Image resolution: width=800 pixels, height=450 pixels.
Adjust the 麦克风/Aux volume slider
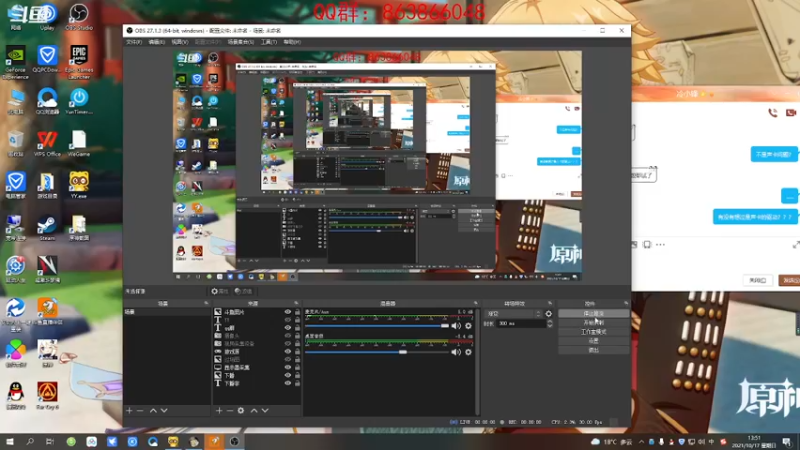point(377,326)
